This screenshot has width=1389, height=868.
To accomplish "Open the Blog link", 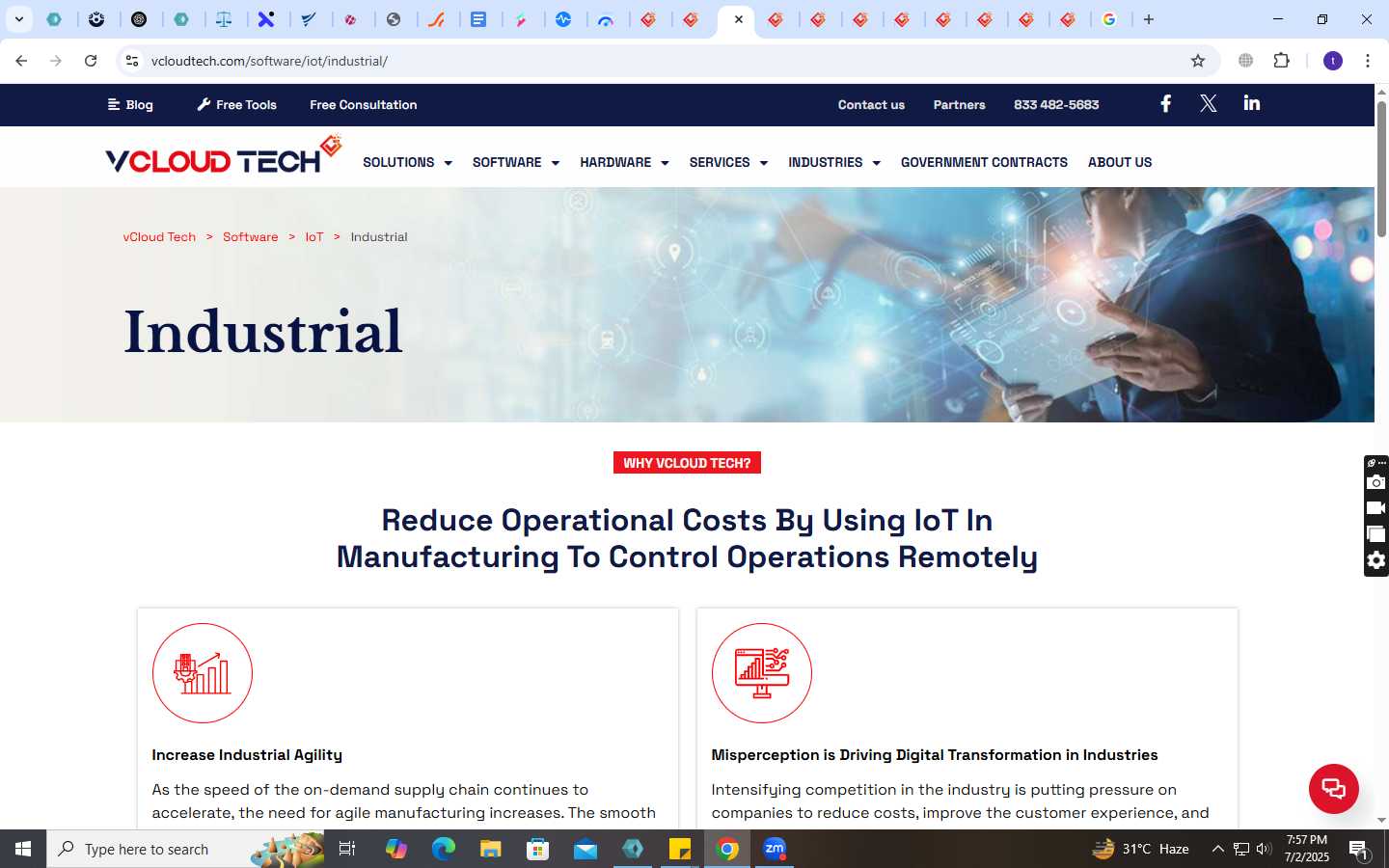I will [130, 104].
